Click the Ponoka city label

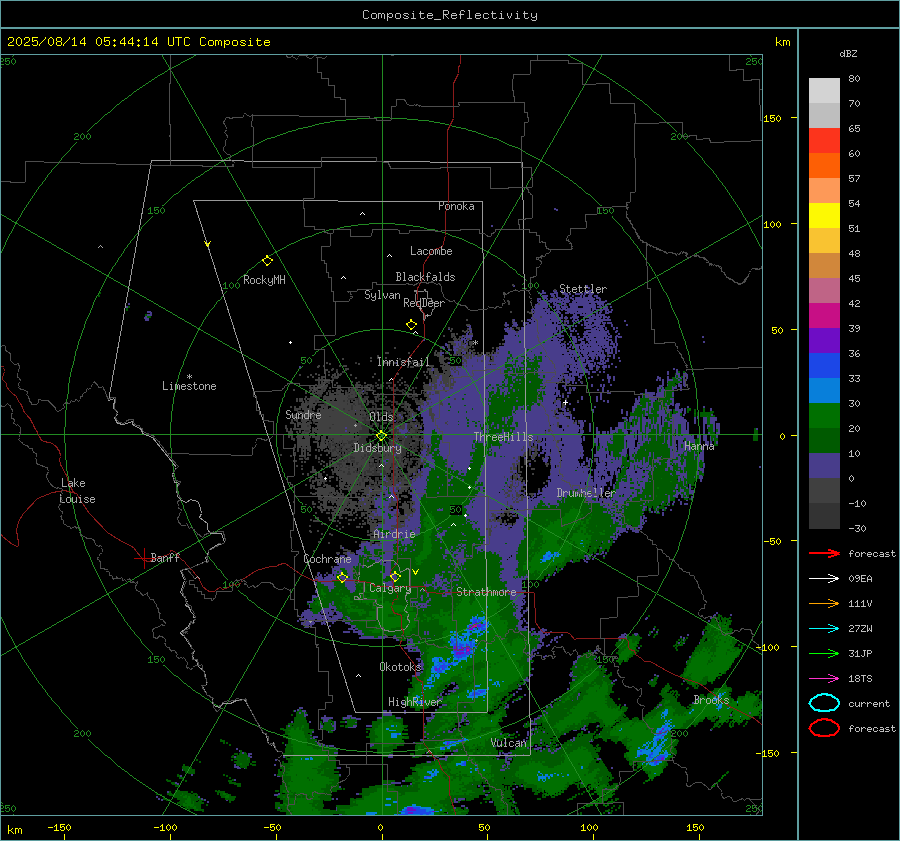[x=456, y=206]
